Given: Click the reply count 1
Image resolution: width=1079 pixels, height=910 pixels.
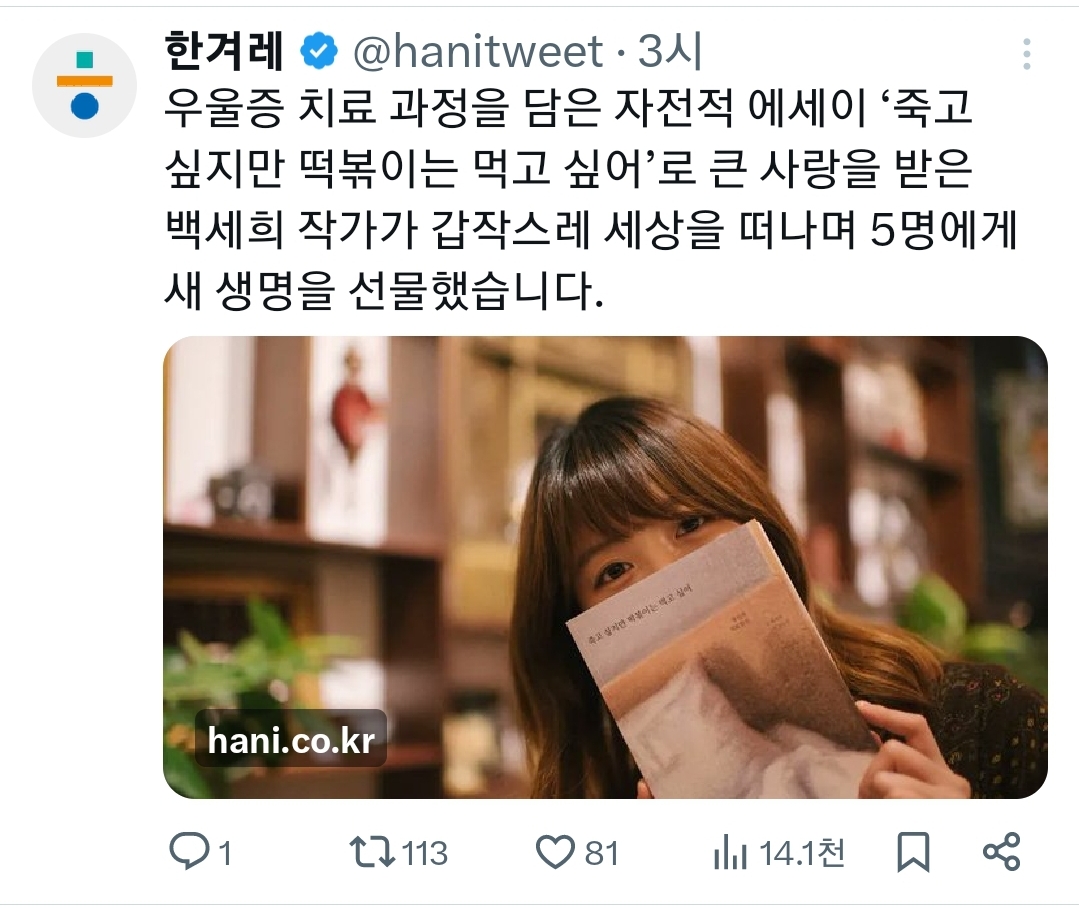Looking at the screenshot, I should pos(225,854).
